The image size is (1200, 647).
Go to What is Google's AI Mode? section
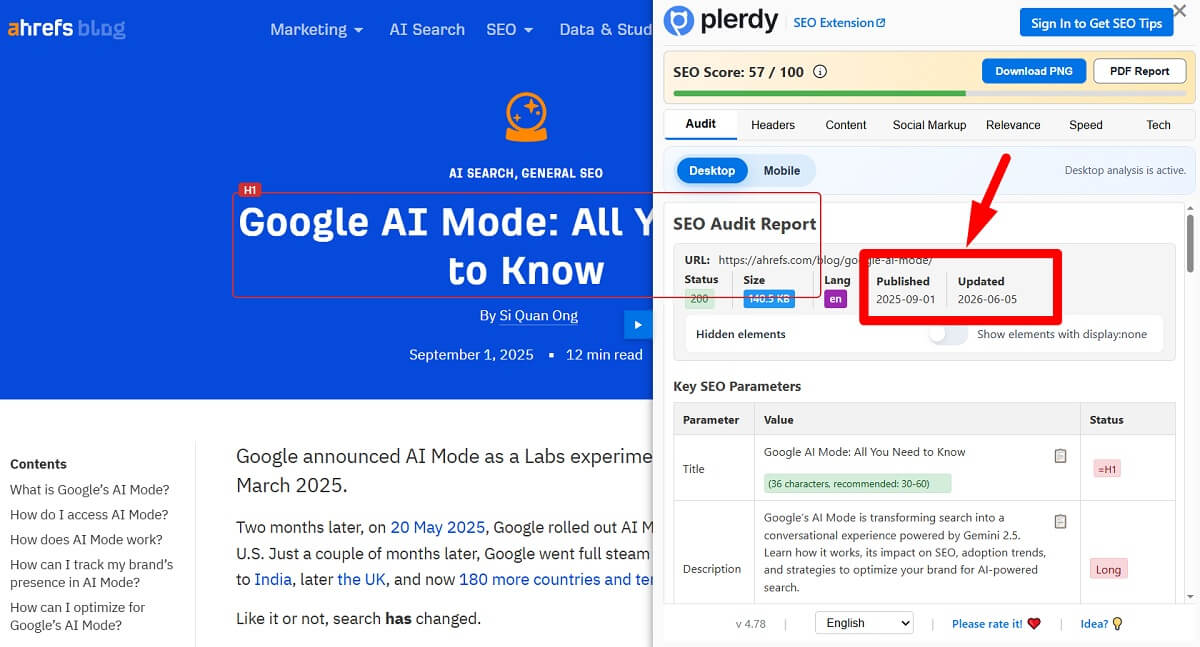(90, 490)
